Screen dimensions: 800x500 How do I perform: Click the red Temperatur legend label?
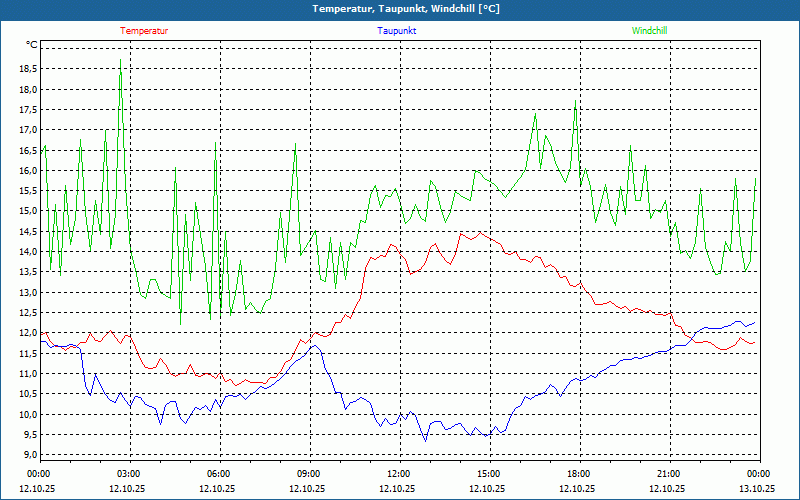(144, 31)
